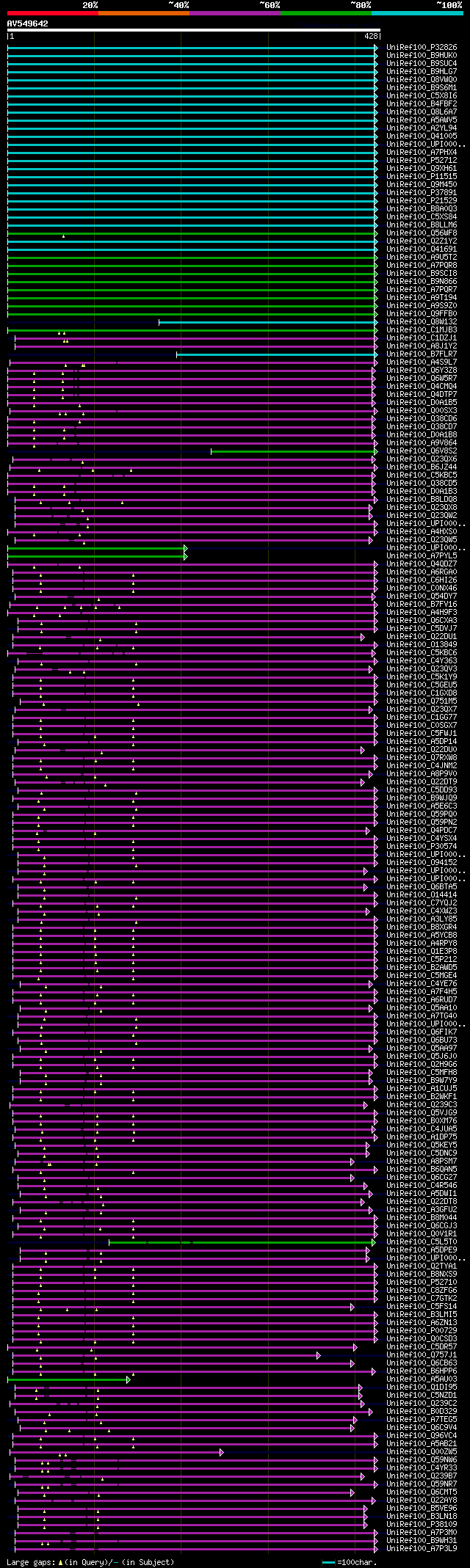Select hit label UniRef100_Q41005
This screenshot has width=470, height=1568.
422,136
